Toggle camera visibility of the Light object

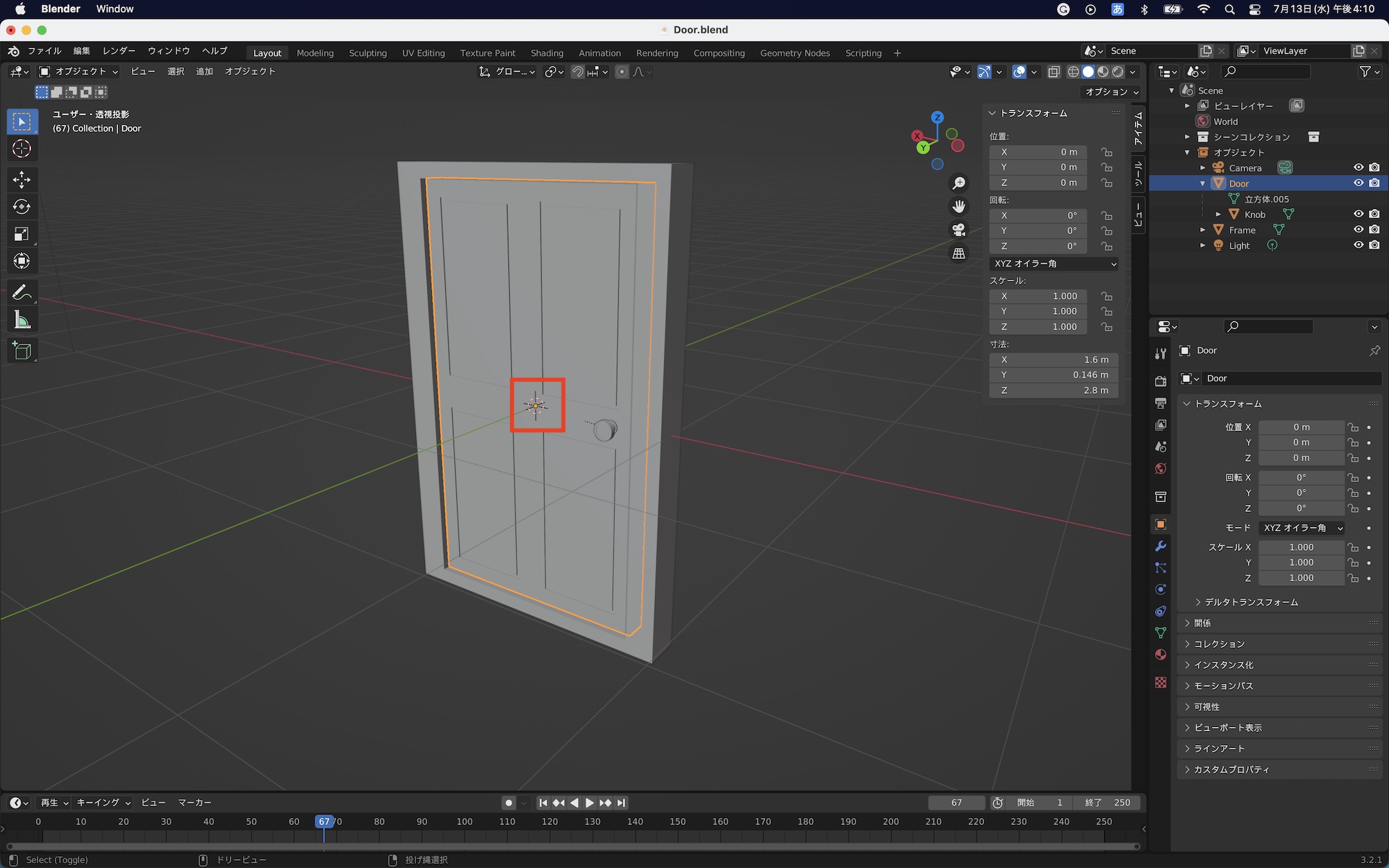(x=1374, y=244)
